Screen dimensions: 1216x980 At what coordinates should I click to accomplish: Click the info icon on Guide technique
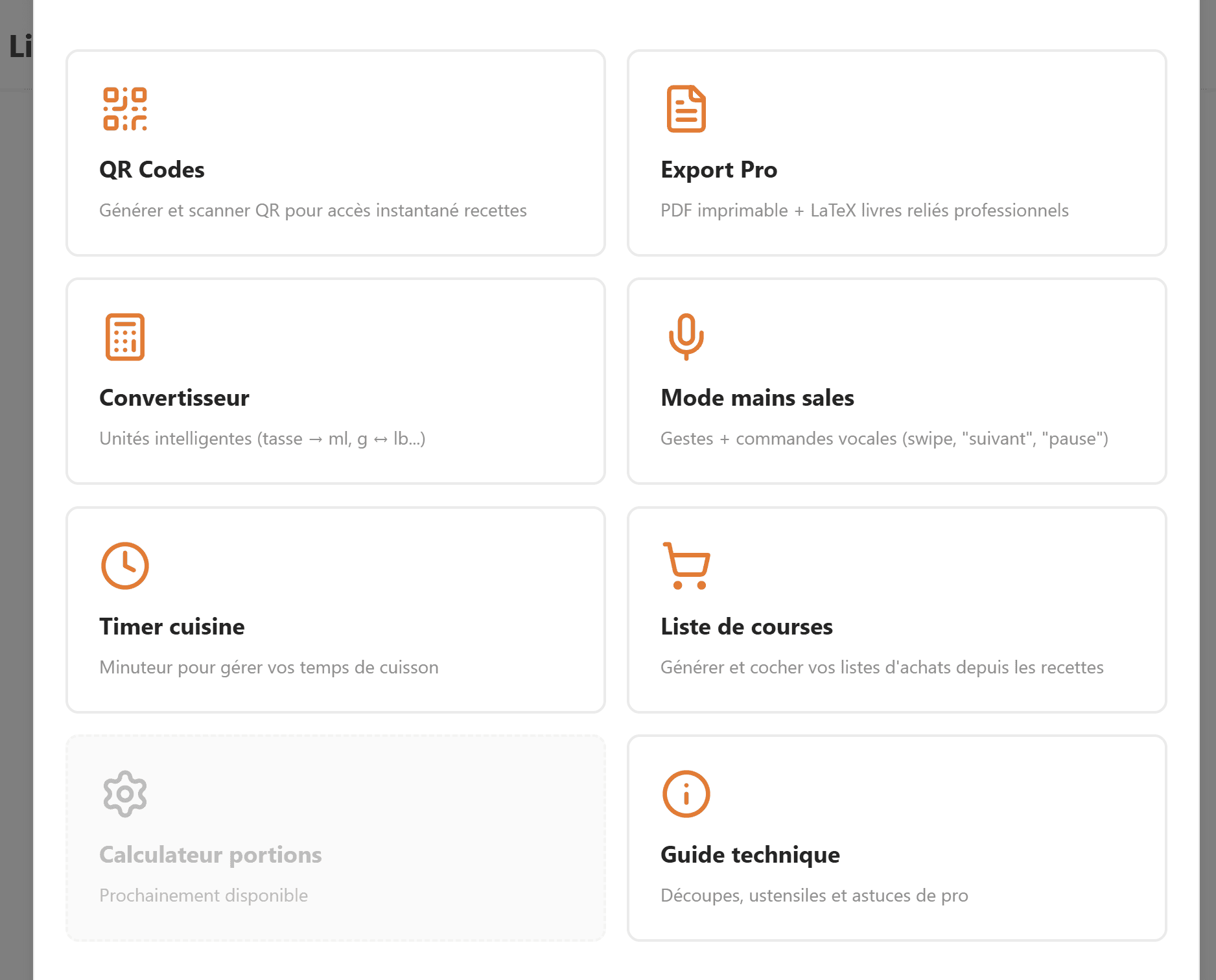click(x=686, y=793)
